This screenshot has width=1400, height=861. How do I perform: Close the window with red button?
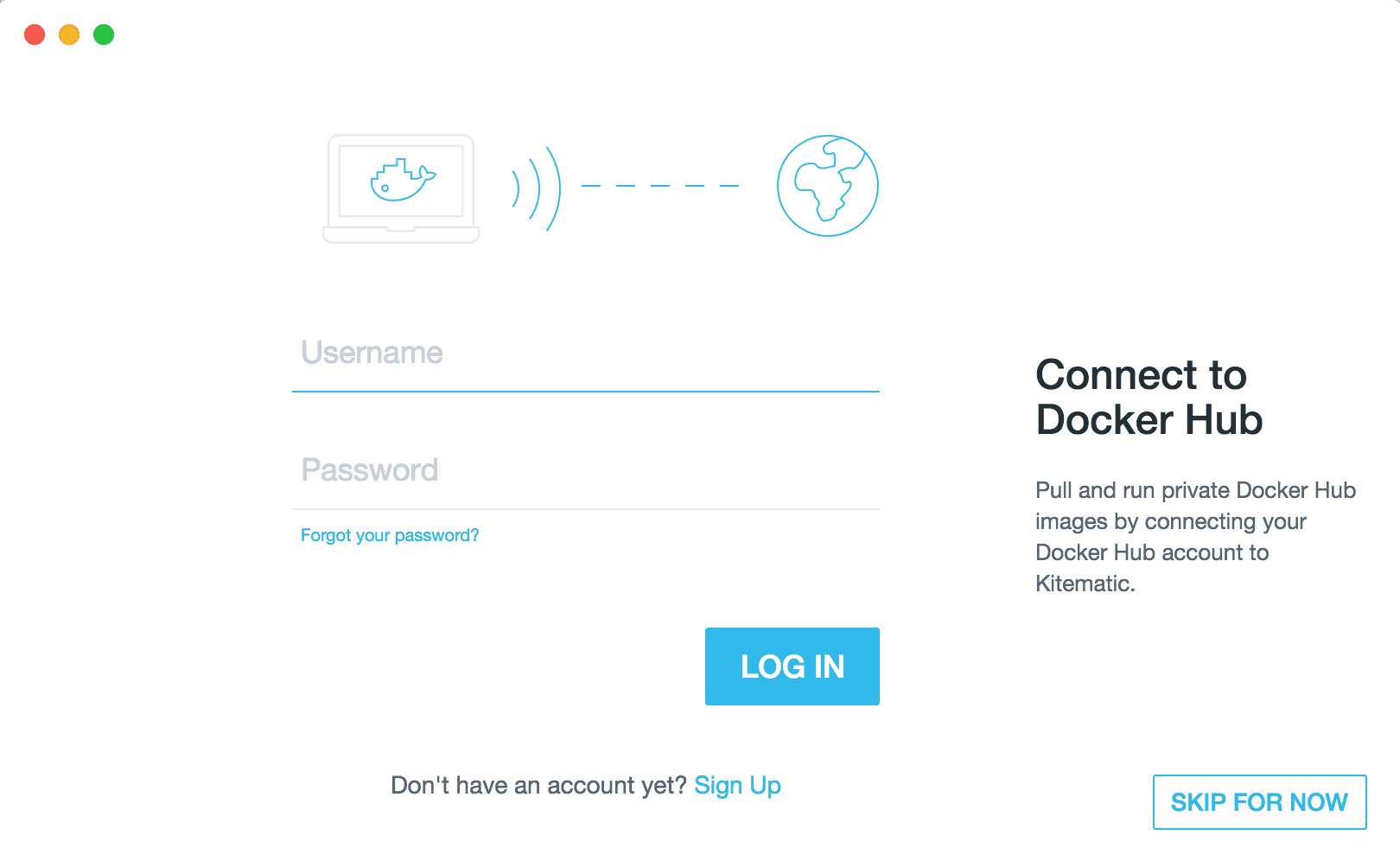(35, 35)
